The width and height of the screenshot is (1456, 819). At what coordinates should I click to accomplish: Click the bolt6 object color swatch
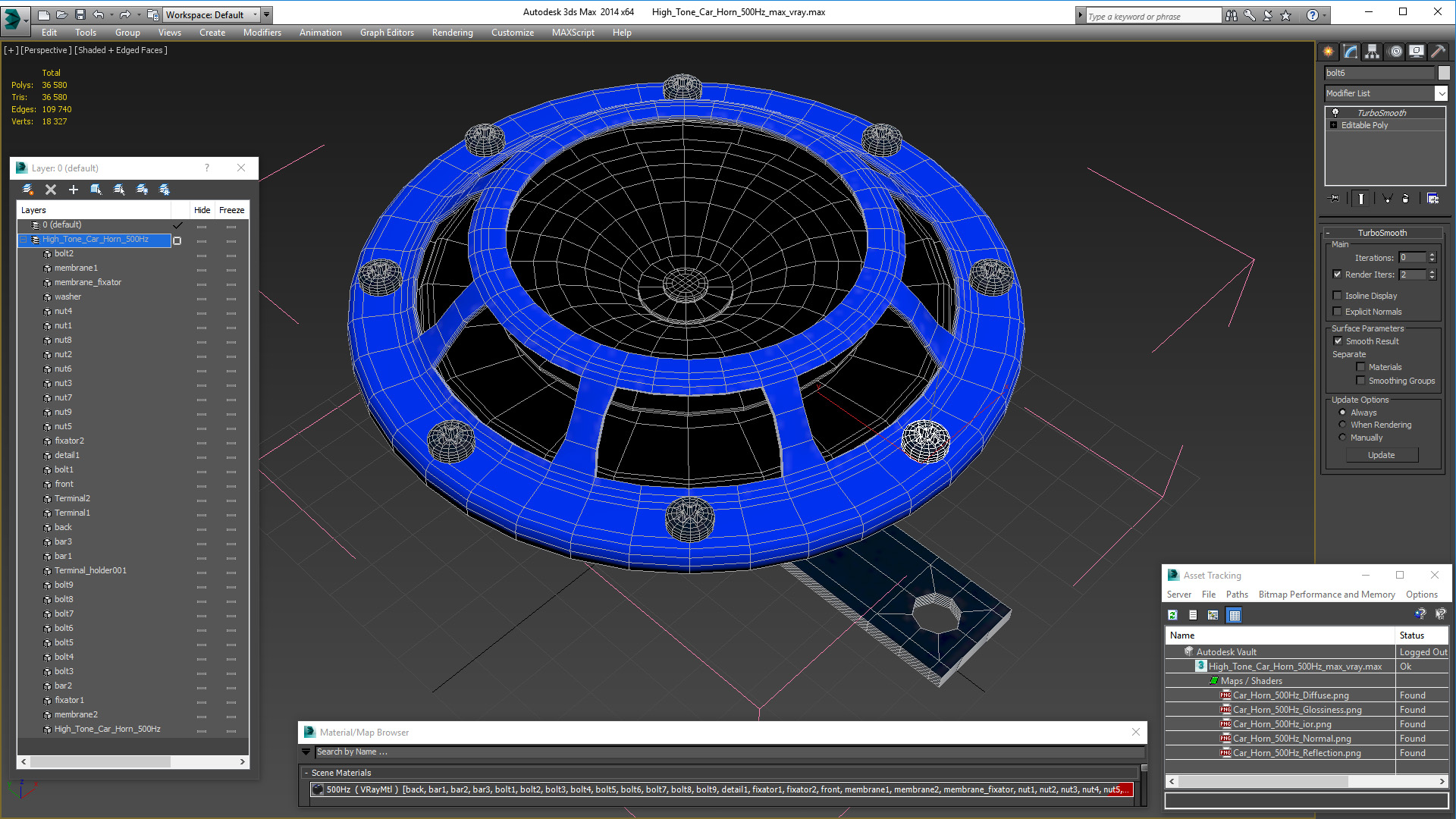[x=1444, y=73]
